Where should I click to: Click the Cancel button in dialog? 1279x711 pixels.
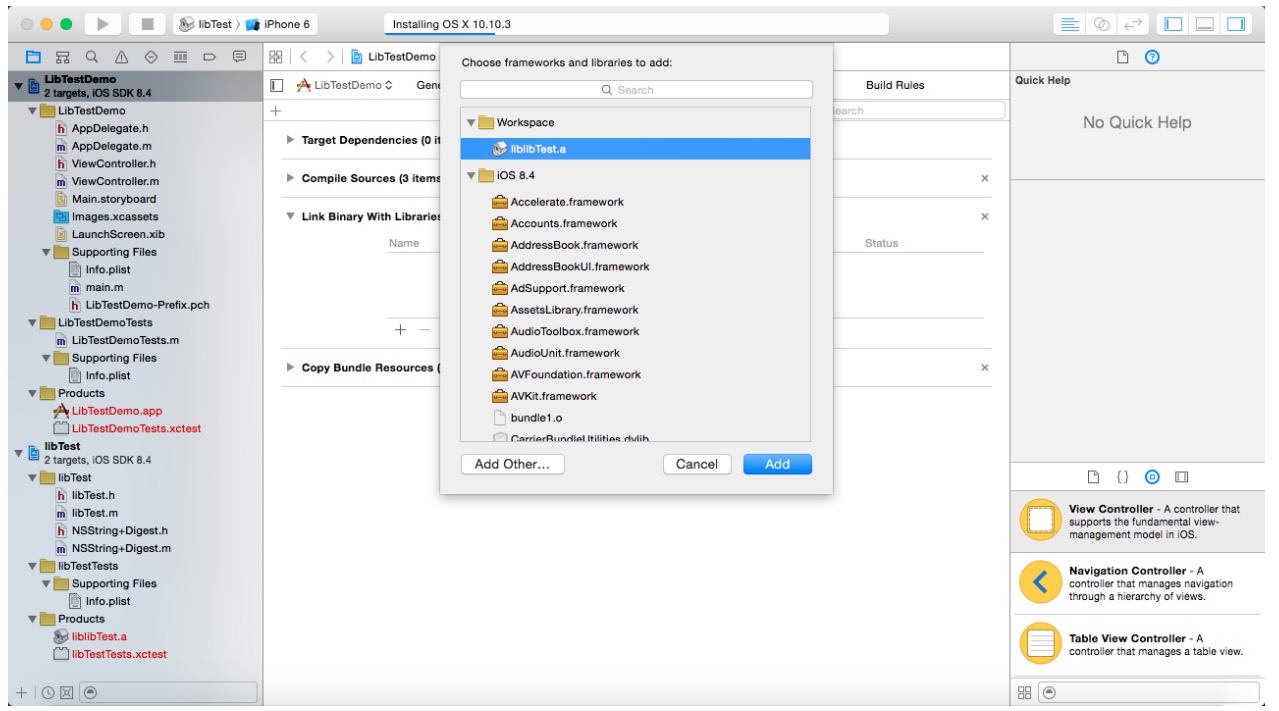click(697, 464)
